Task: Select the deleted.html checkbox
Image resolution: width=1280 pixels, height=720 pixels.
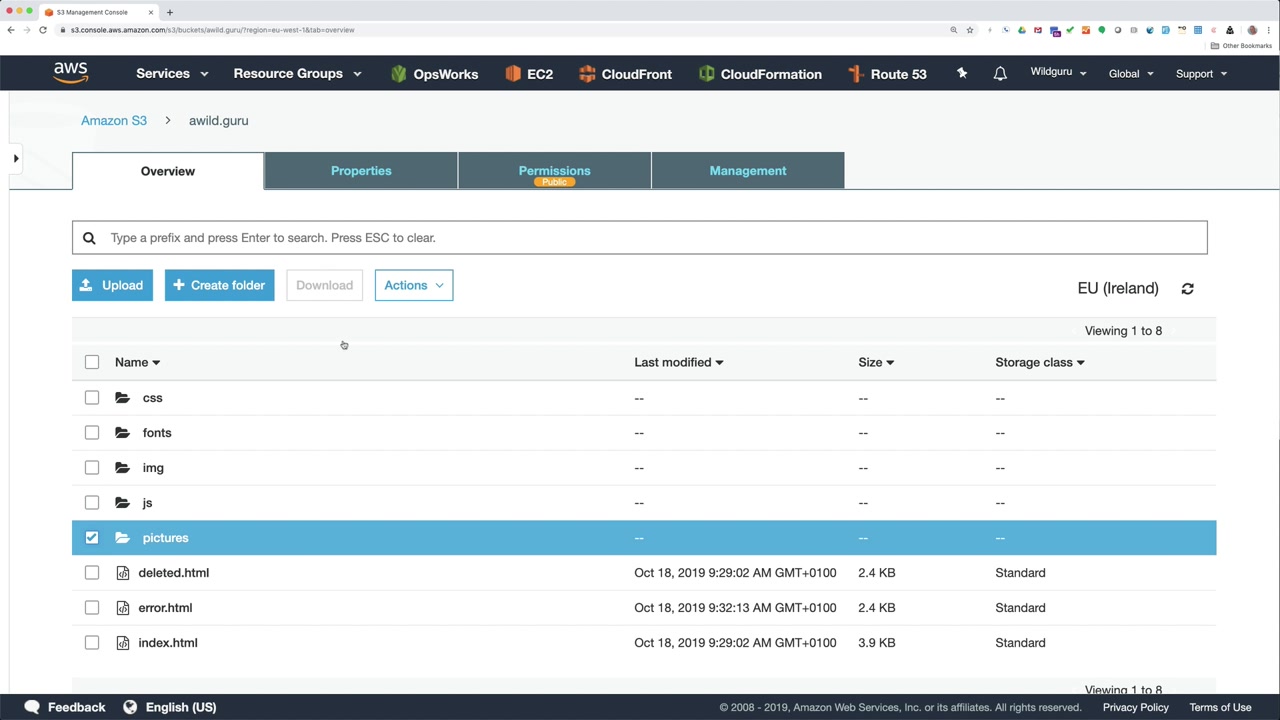Action: pyautogui.click(x=92, y=573)
